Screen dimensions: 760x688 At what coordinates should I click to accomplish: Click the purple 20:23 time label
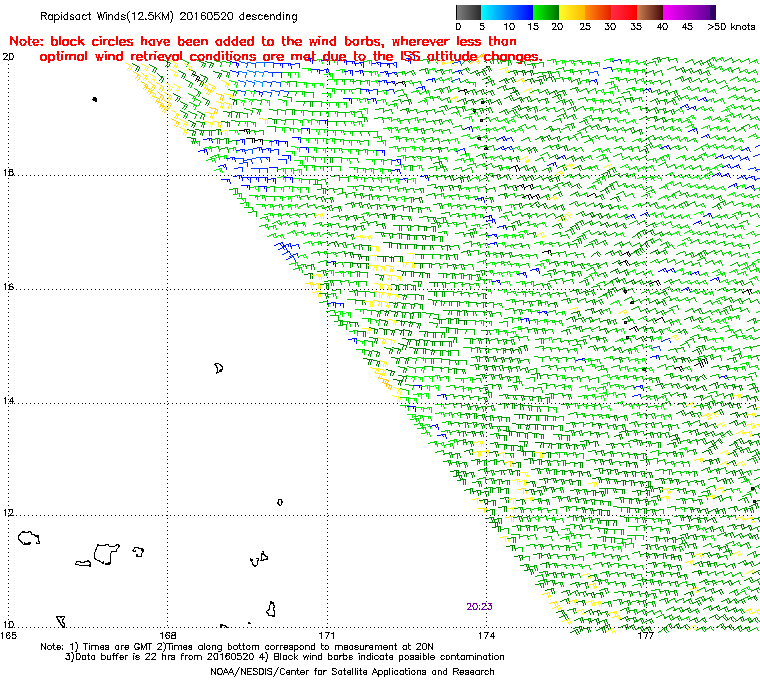coord(479,606)
